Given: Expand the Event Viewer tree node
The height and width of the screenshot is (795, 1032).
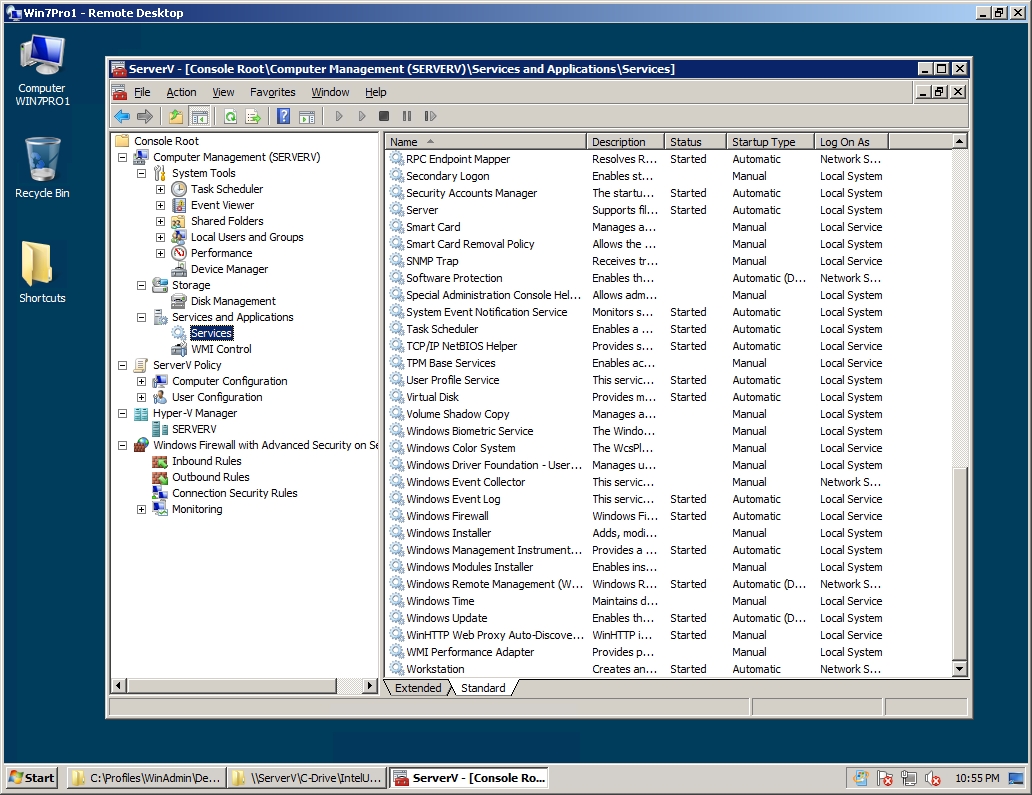Looking at the screenshot, I should click(x=160, y=205).
